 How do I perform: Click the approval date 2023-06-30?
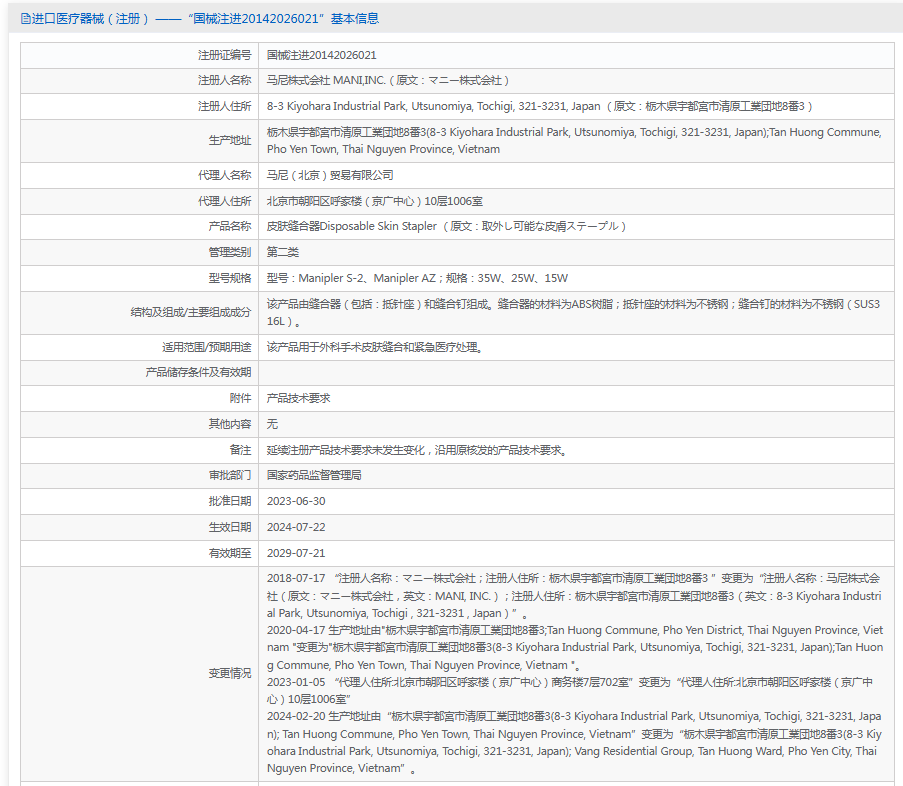click(296, 501)
